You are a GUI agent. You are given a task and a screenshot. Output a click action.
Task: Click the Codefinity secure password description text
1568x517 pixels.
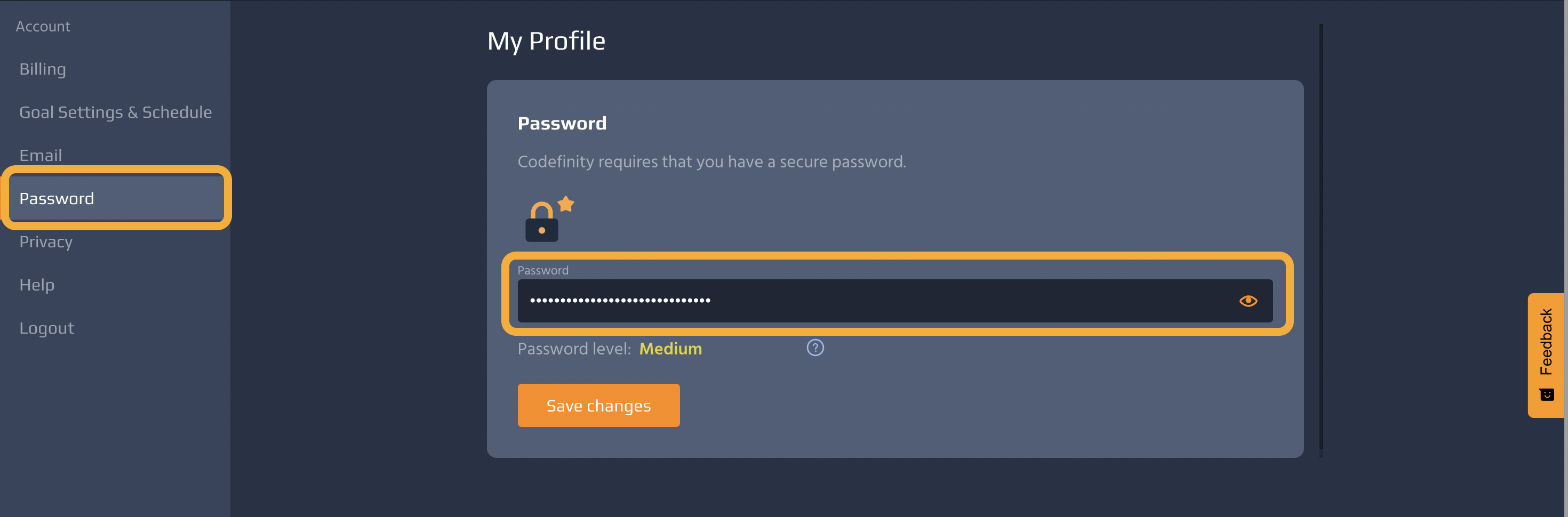click(711, 162)
